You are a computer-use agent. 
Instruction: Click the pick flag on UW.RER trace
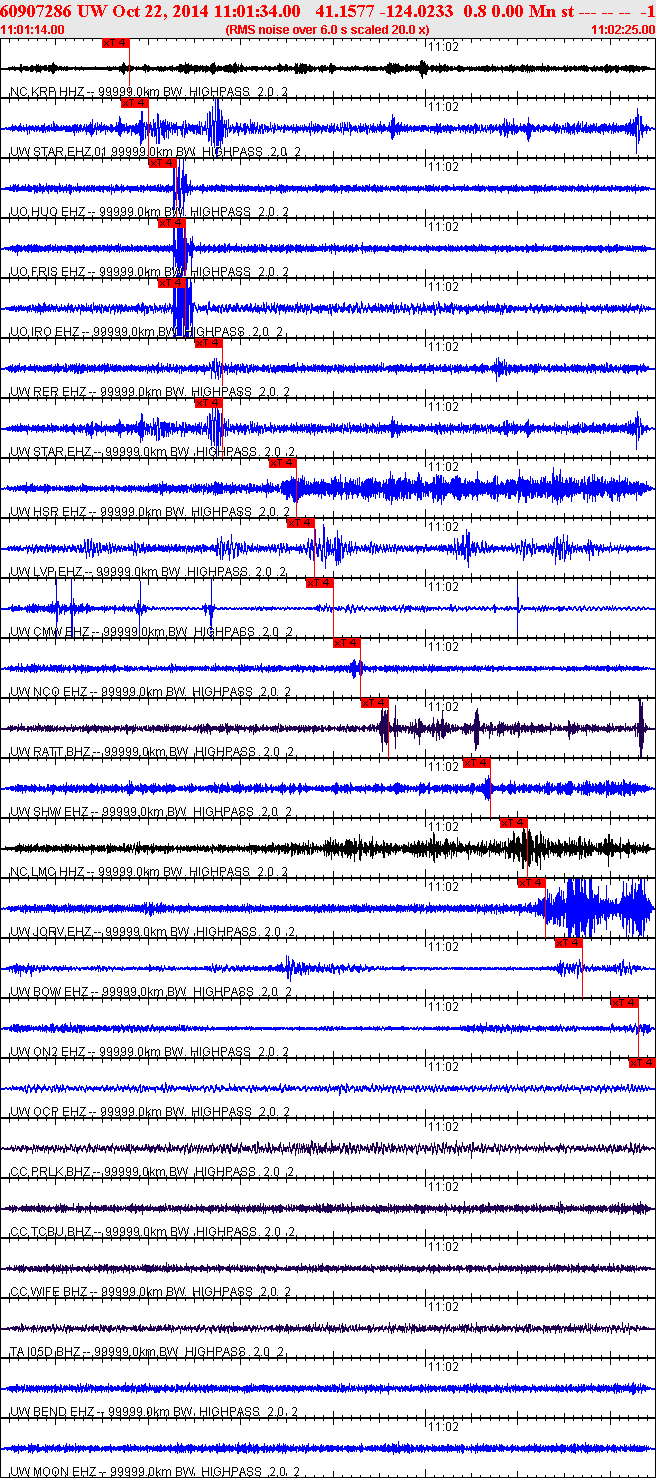coord(208,343)
